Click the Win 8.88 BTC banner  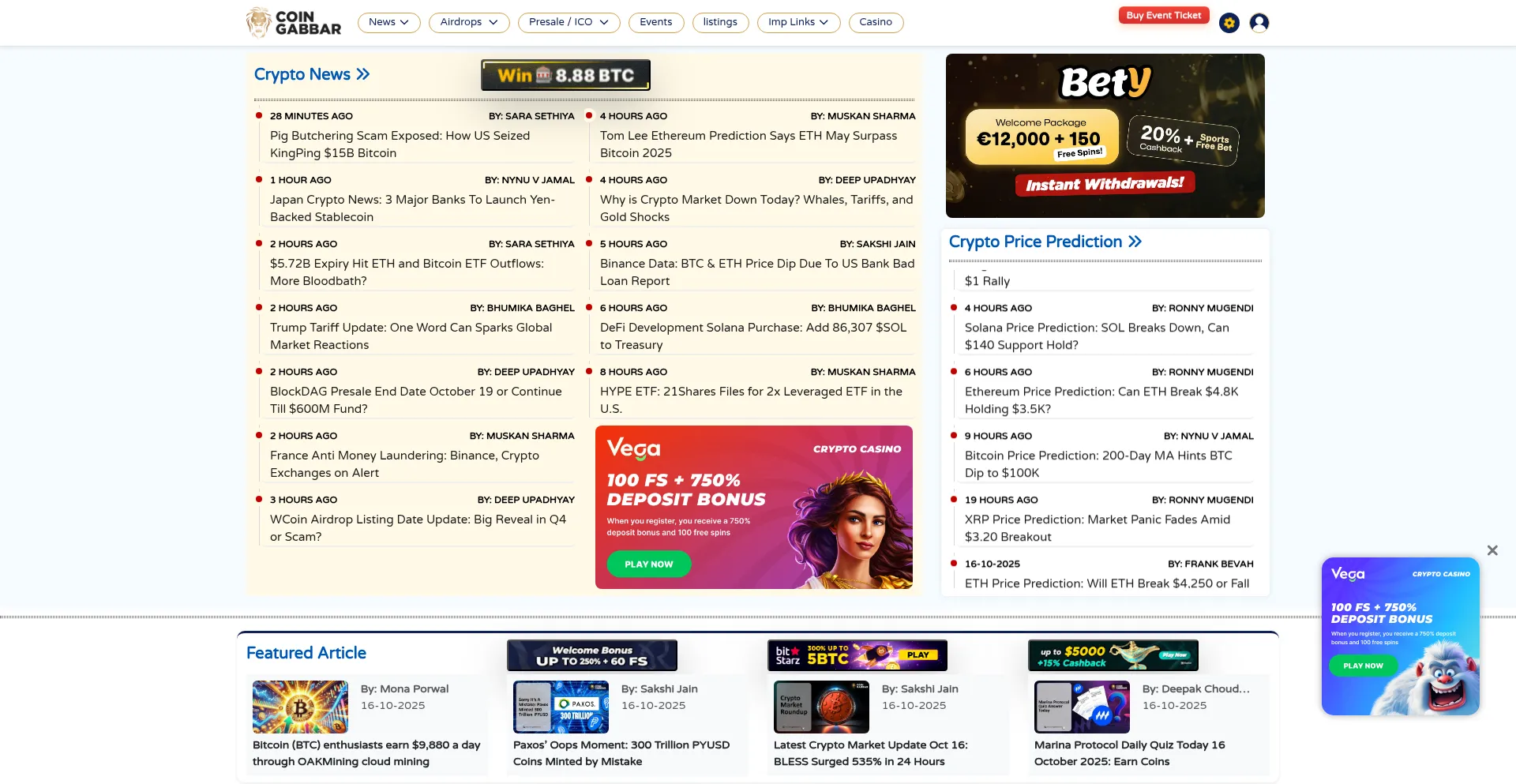[565, 75]
